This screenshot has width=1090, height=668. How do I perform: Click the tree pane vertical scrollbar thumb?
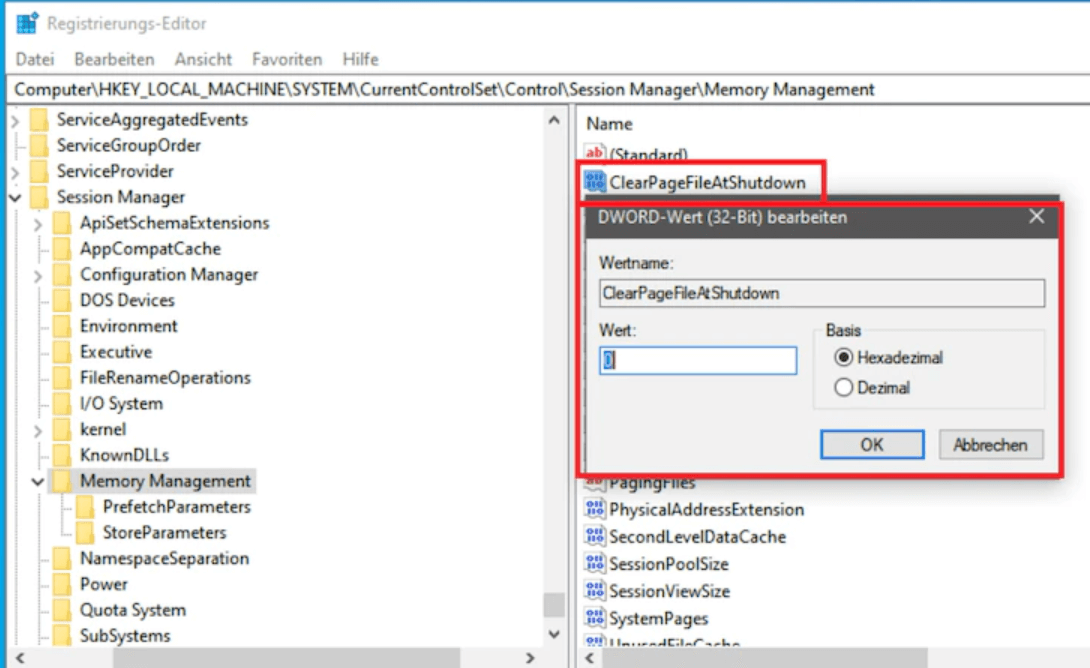coord(553,606)
